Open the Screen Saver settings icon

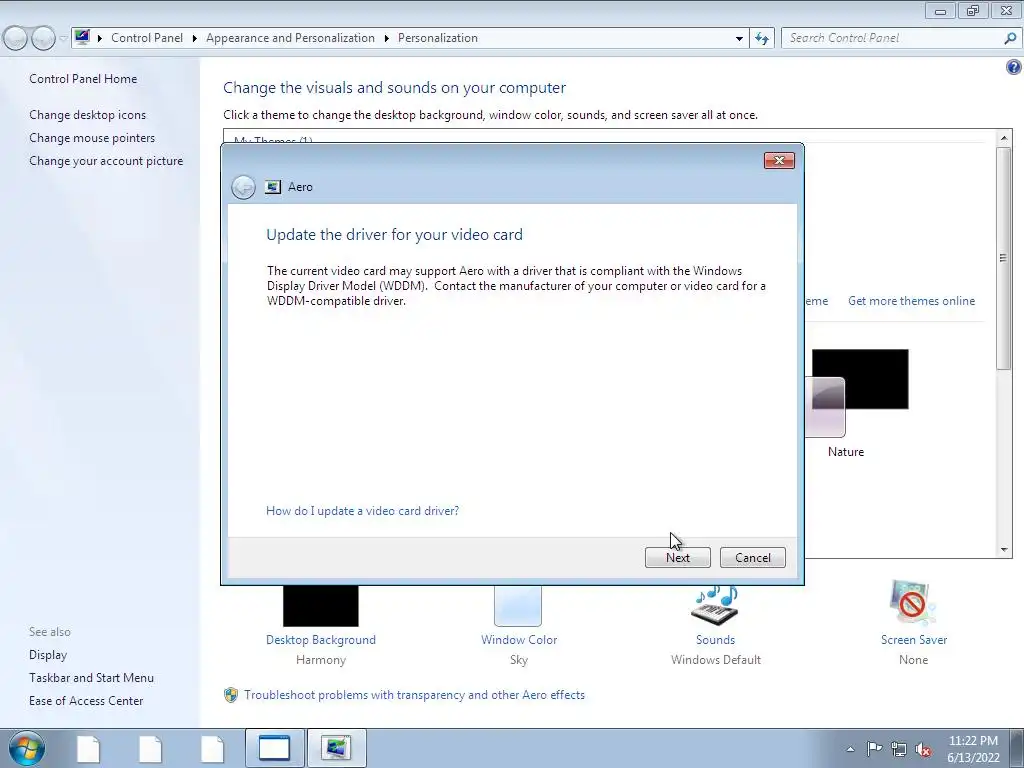pyautogui.click(x=913, y=602)
